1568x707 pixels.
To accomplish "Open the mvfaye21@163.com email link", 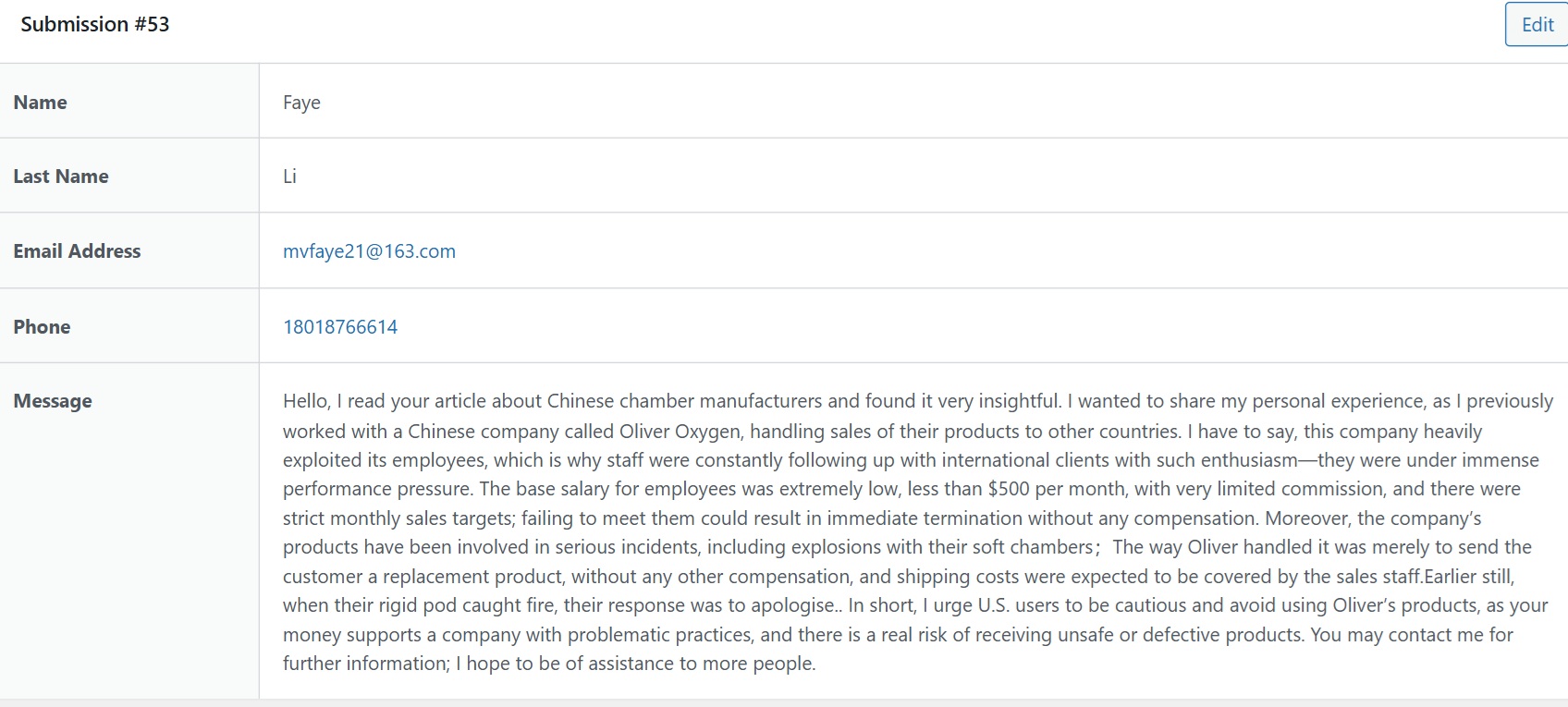I will [x=369, y=251].
